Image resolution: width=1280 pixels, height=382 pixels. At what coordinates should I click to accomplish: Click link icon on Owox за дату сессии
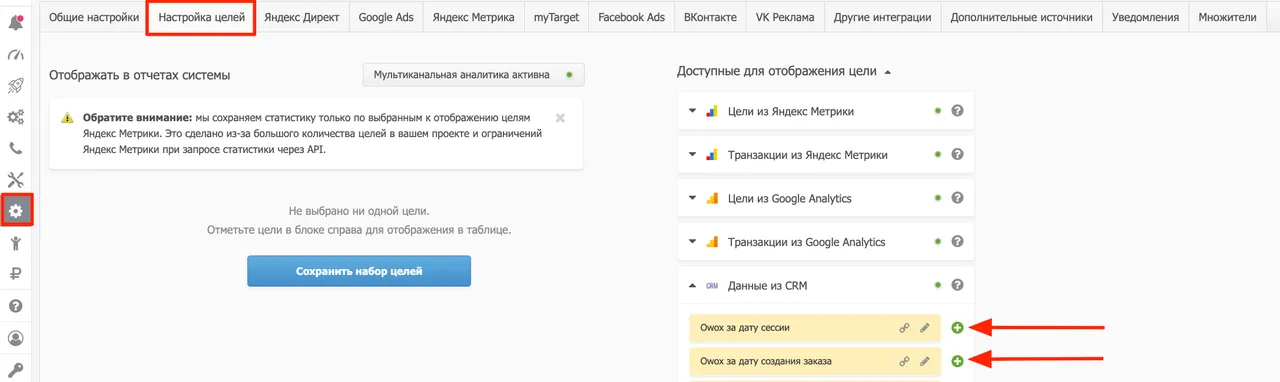[x=904, y=328]
